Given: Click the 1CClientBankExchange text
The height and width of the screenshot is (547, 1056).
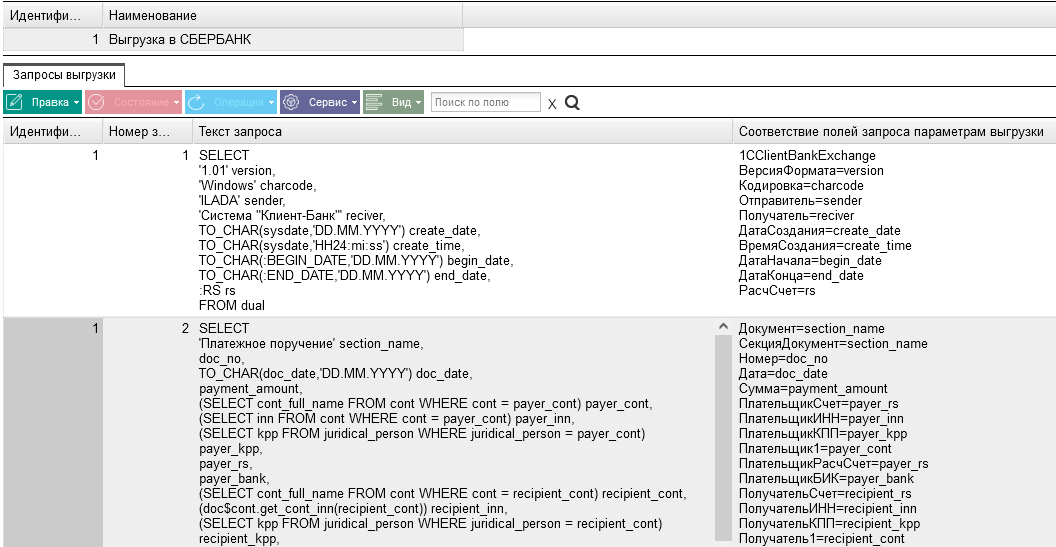Looking at the screenshot, I should [x=807, y=156].
